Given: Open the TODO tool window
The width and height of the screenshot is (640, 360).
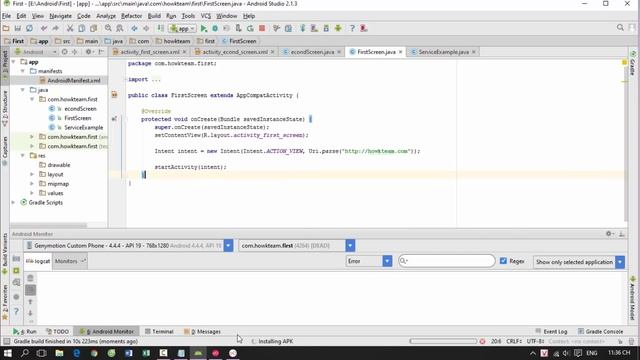Looking at the screenshot, I should pos(57,331).
